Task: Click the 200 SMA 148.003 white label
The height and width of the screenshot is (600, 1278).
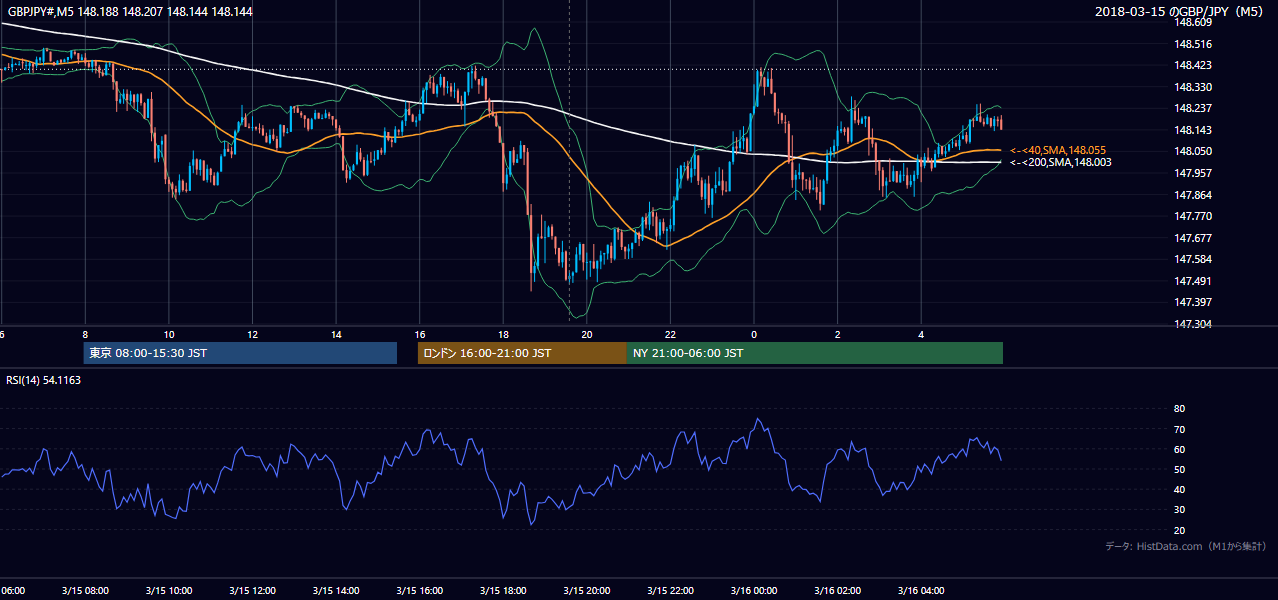Action: (x=1061, y=162)
